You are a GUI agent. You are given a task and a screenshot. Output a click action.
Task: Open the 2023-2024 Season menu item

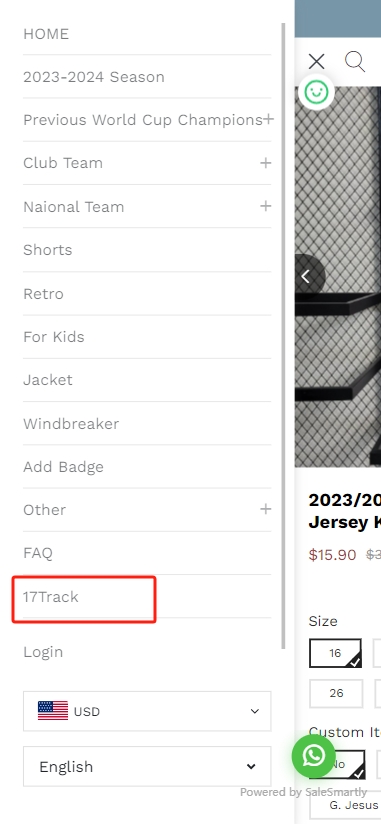(94, 77)
